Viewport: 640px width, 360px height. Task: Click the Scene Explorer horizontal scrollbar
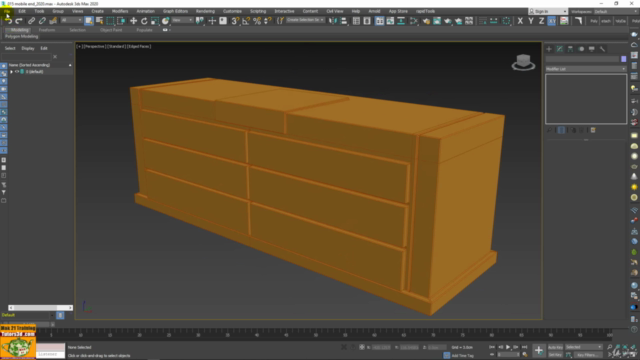[x=40, y=308]
